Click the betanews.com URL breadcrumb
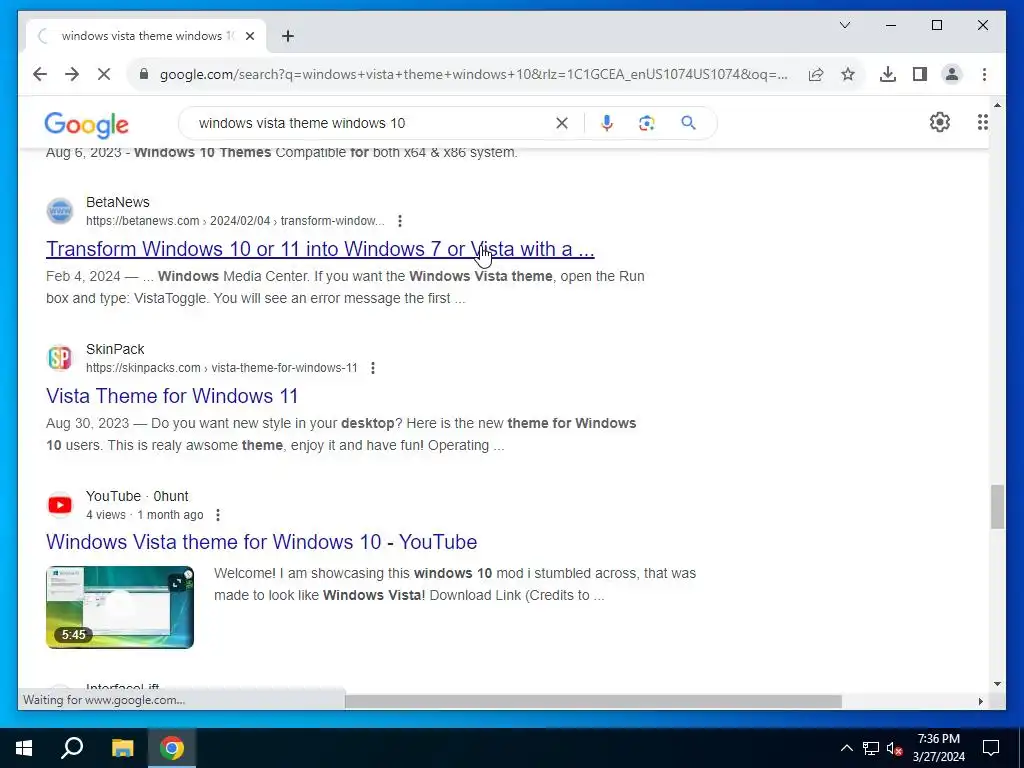This screenshot has height=768, width=1024. point(235,221)
